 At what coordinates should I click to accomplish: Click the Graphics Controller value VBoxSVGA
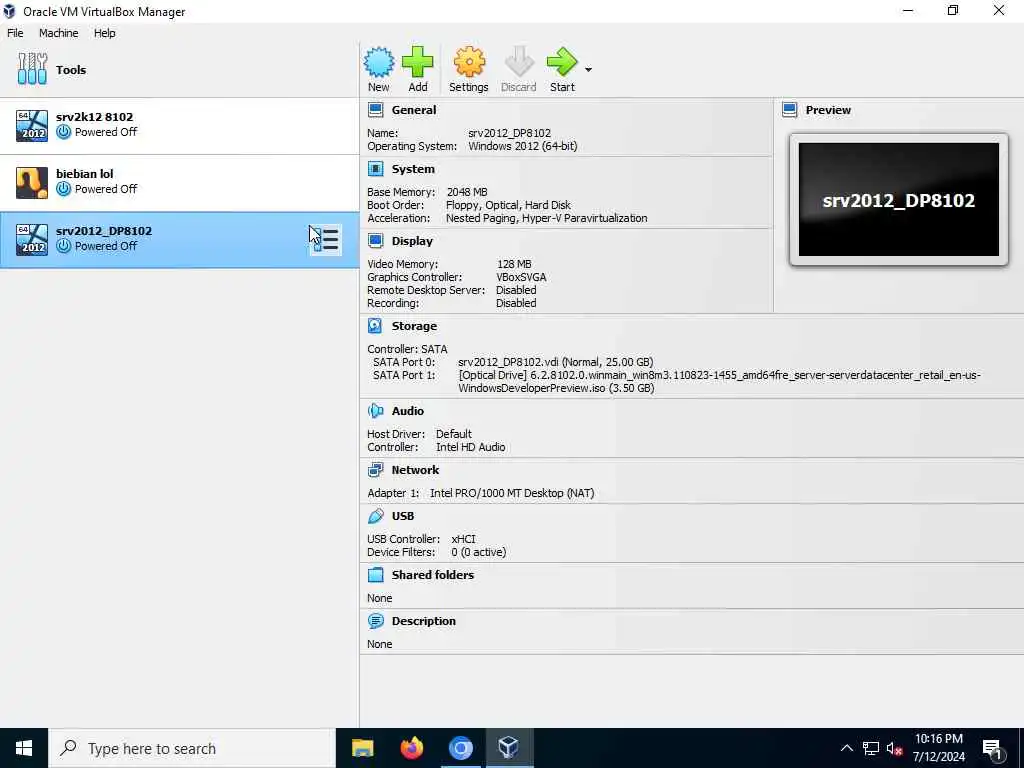click(521, 277)
